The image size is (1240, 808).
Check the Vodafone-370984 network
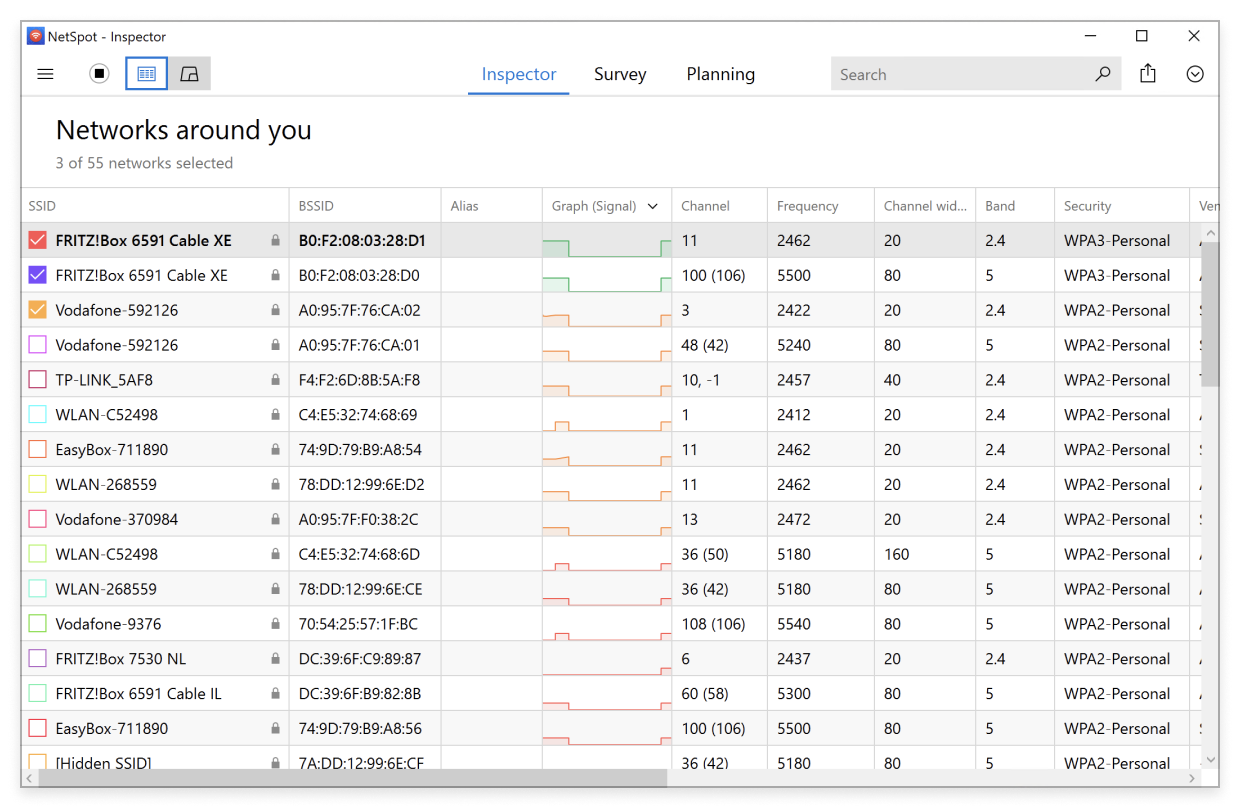38,519
